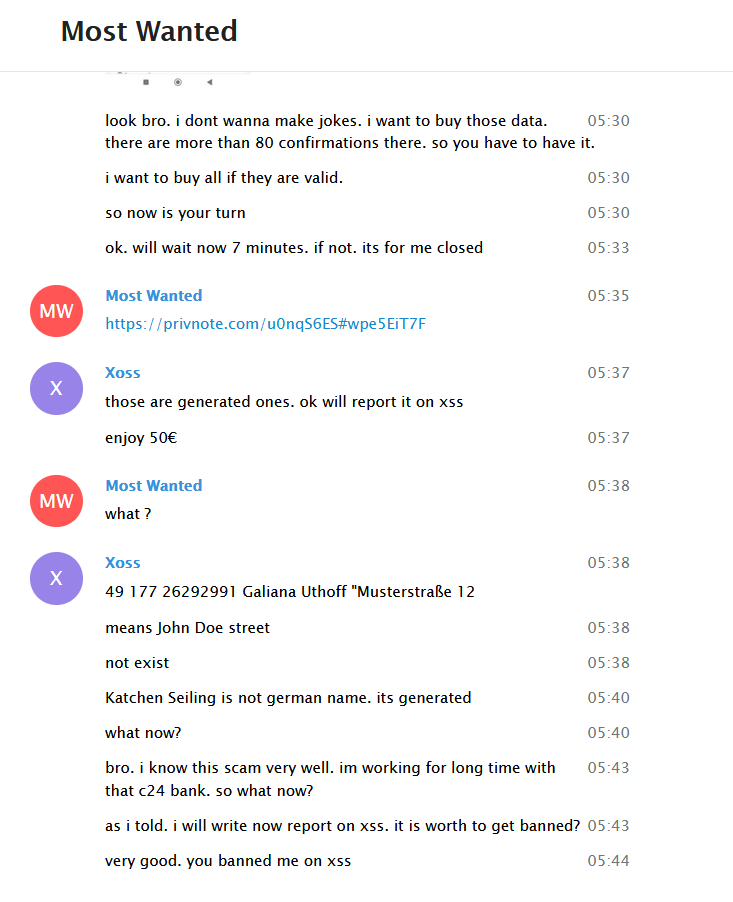
Task: Click the "Most Wanted" sender name above "what ?"
Action: [154, 486]
